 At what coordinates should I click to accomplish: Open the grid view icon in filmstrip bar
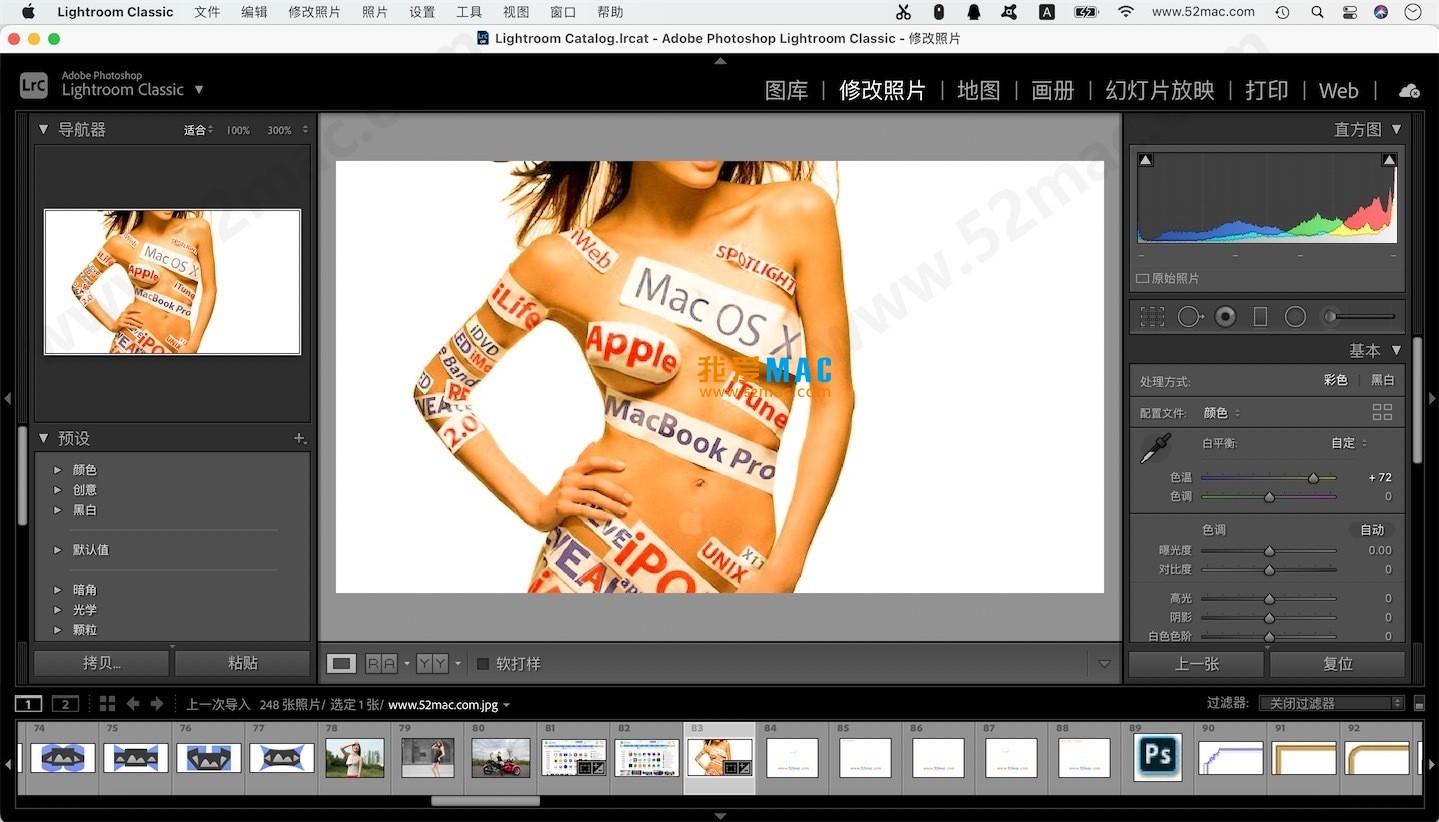click(107, 704)
